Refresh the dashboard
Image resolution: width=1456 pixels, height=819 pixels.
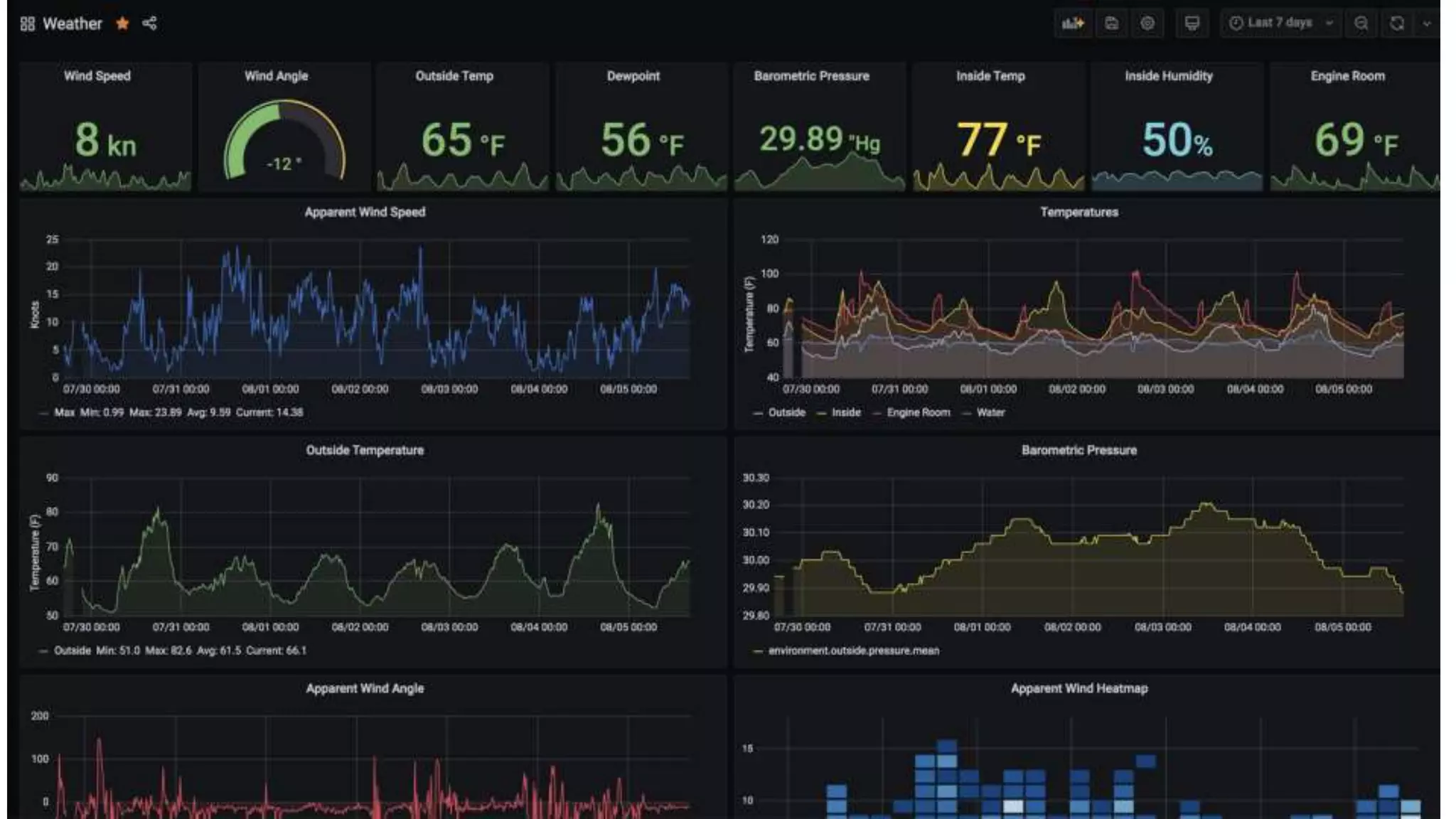tap(1396, 23)
